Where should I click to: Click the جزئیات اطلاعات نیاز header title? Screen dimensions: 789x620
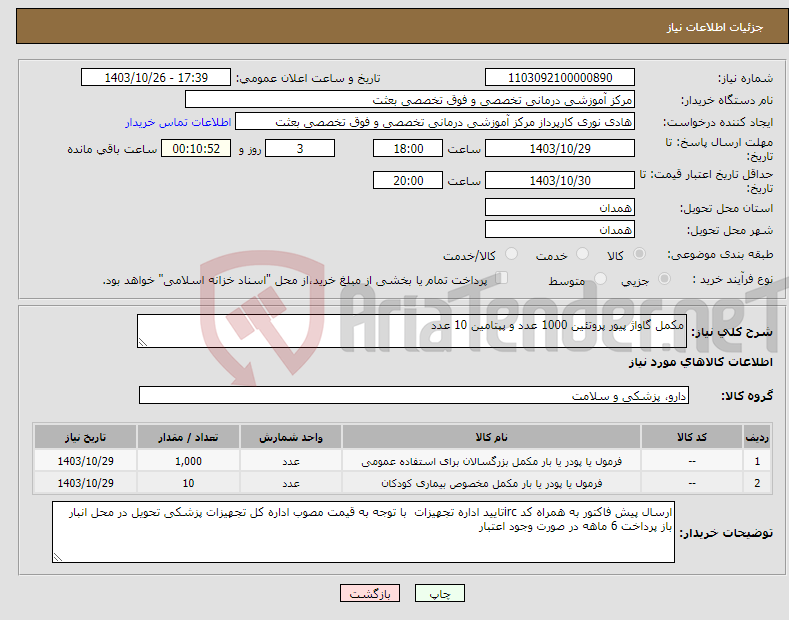coord(715,27)
